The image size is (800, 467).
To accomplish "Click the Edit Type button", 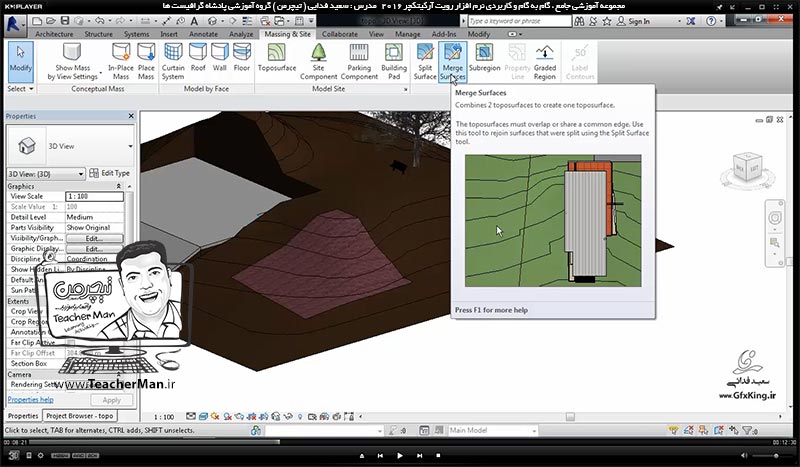I will tap(109, 174).
